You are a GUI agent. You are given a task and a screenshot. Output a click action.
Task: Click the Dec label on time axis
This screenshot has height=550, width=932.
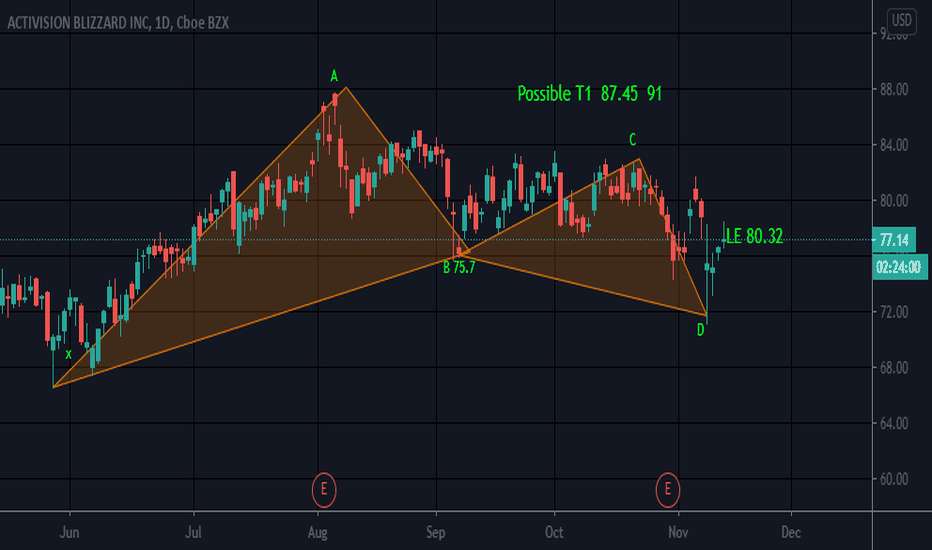(x=791, y=532)
